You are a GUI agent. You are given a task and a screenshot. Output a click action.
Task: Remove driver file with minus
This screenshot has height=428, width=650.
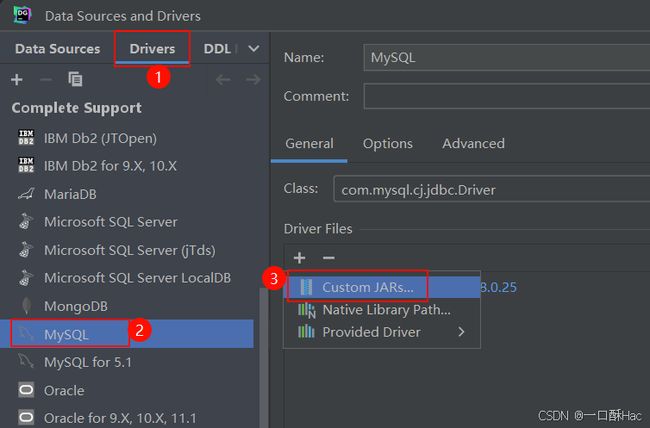tap(328, 258)
